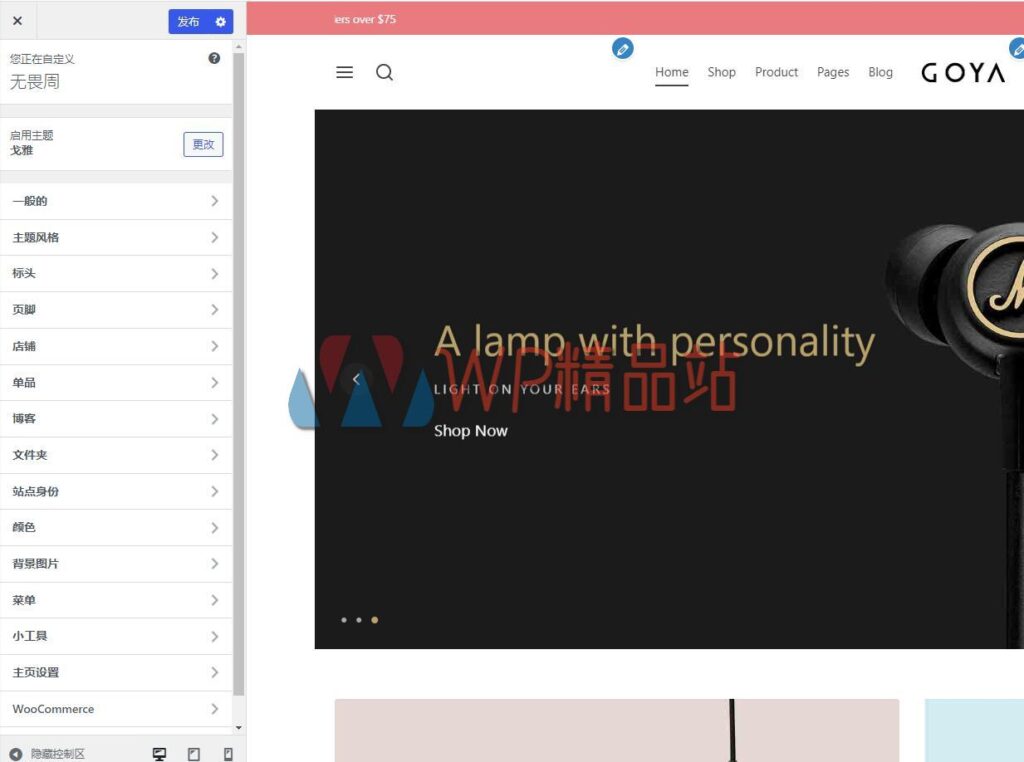
Task: Open the hamburger menu in the preview
Action: click(x=344, y=72)
